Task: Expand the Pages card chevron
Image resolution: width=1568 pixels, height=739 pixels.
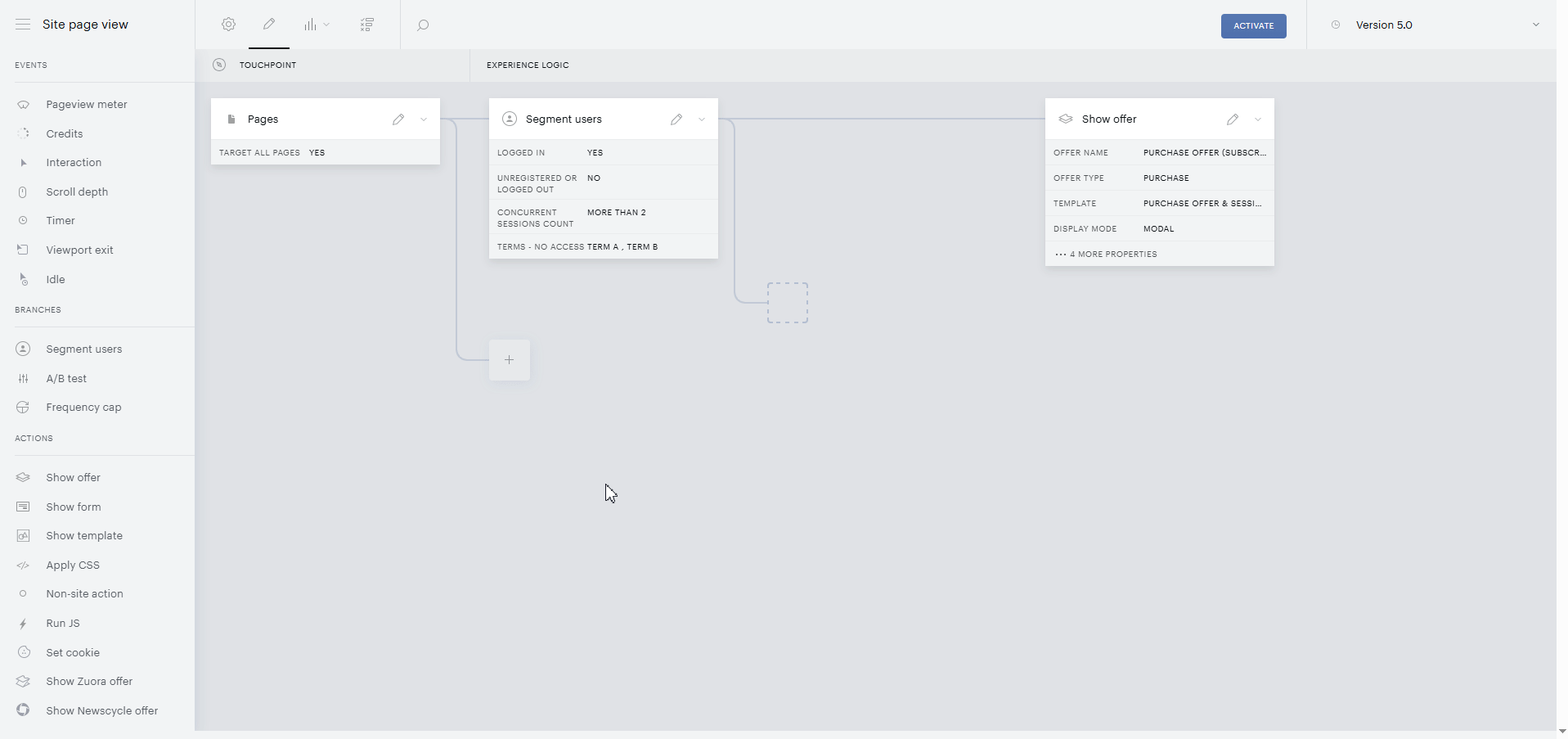Action: (x=424, y=119)
